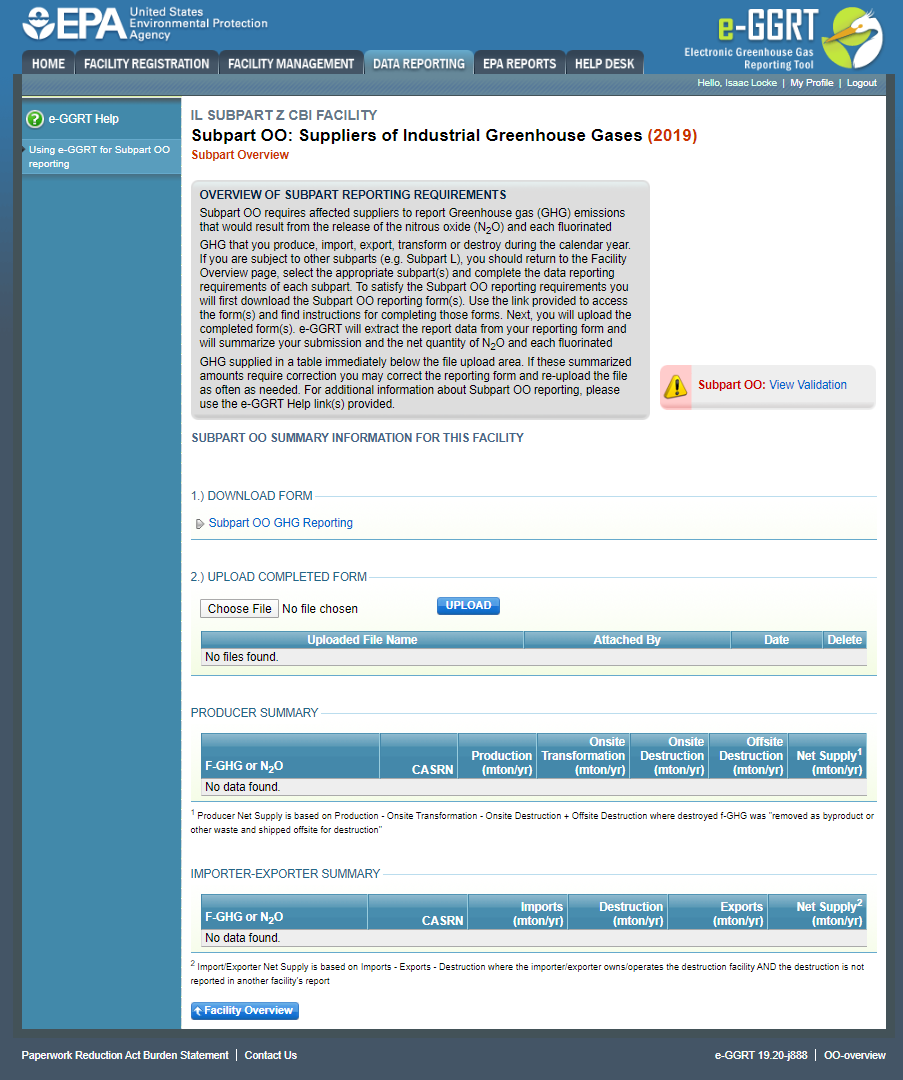
Task: Click the arrow icon beside Subpart OO GHG Reporting
Action: click(200, 524)
